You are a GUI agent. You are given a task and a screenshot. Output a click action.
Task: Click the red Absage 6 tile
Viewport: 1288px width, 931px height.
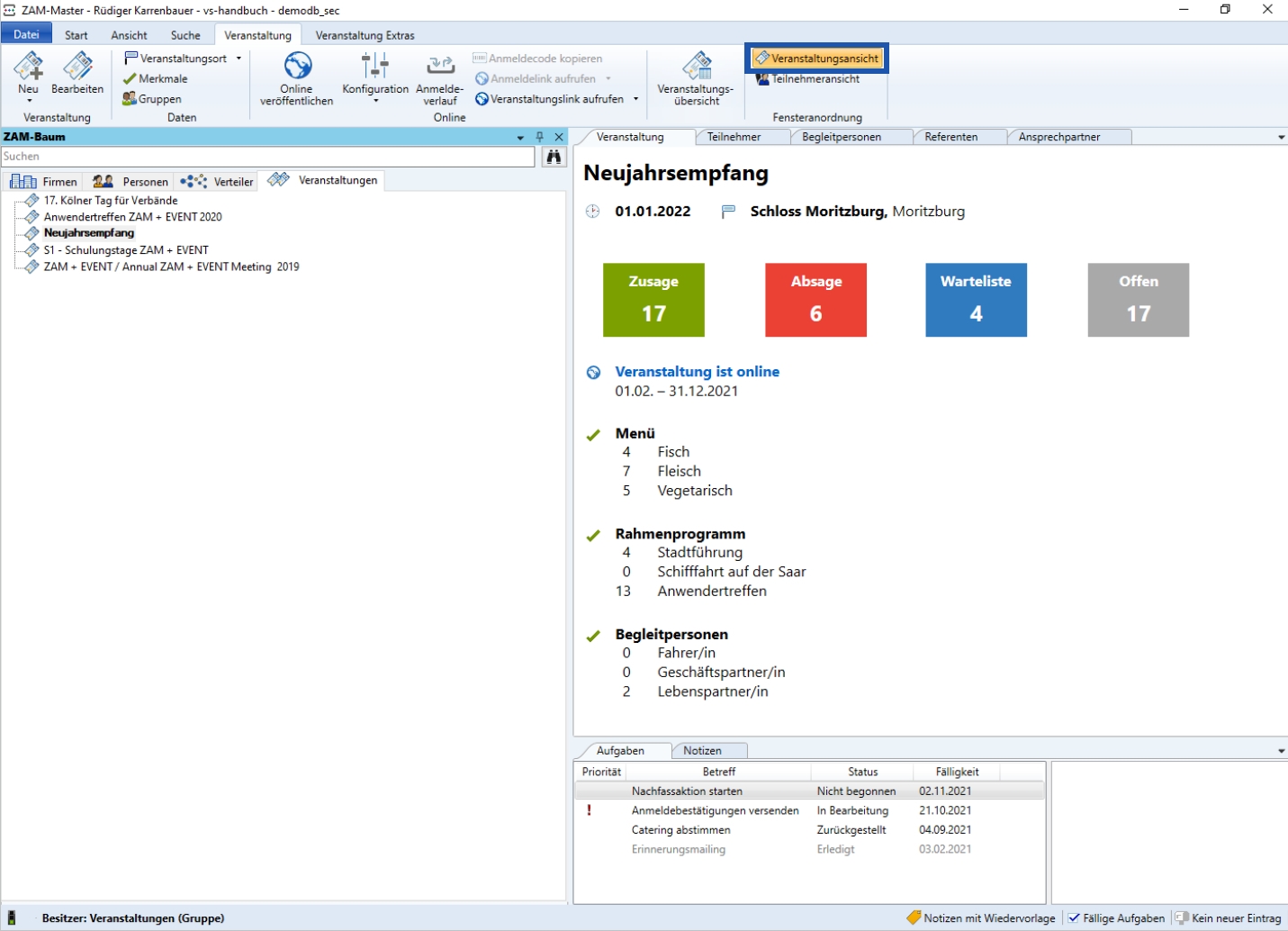[815, 300]
